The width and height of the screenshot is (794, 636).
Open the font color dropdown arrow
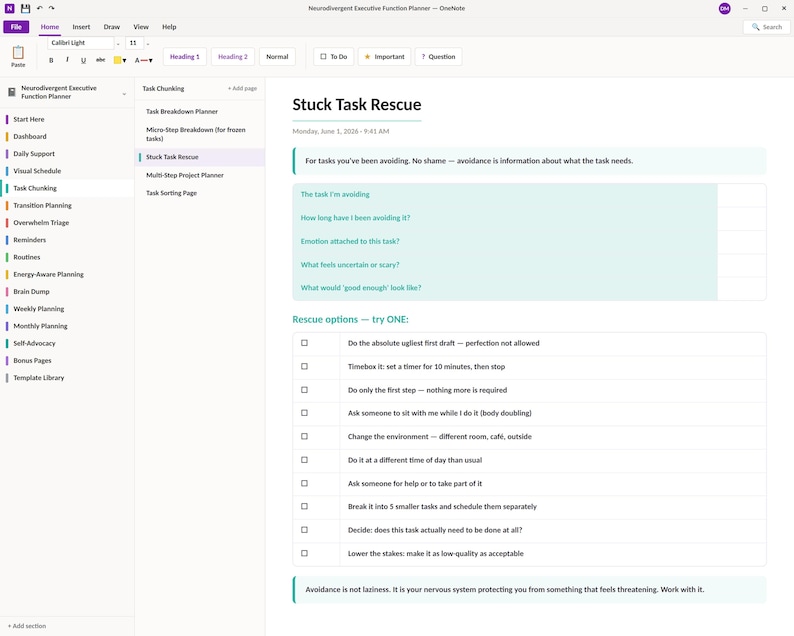[x=150, y=61]
